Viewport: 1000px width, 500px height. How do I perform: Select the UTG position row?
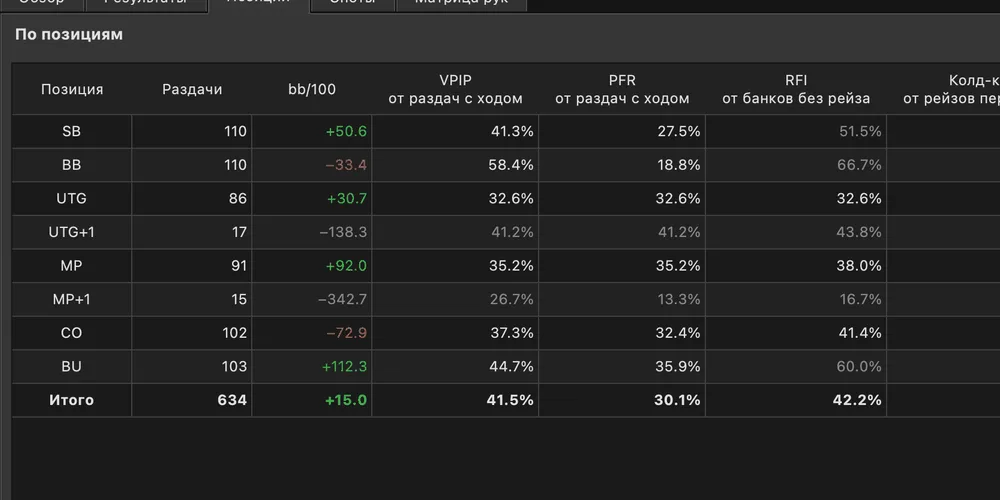pyautogui.click(x=506, y=199)
